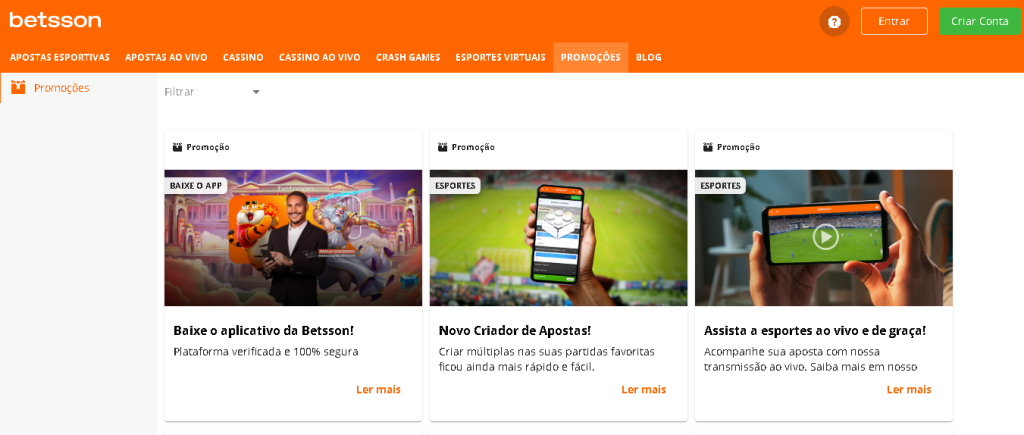
Task: Expand the Filtrar dropdown arrow
Action: pyautogui.click(x=256, y=92)
